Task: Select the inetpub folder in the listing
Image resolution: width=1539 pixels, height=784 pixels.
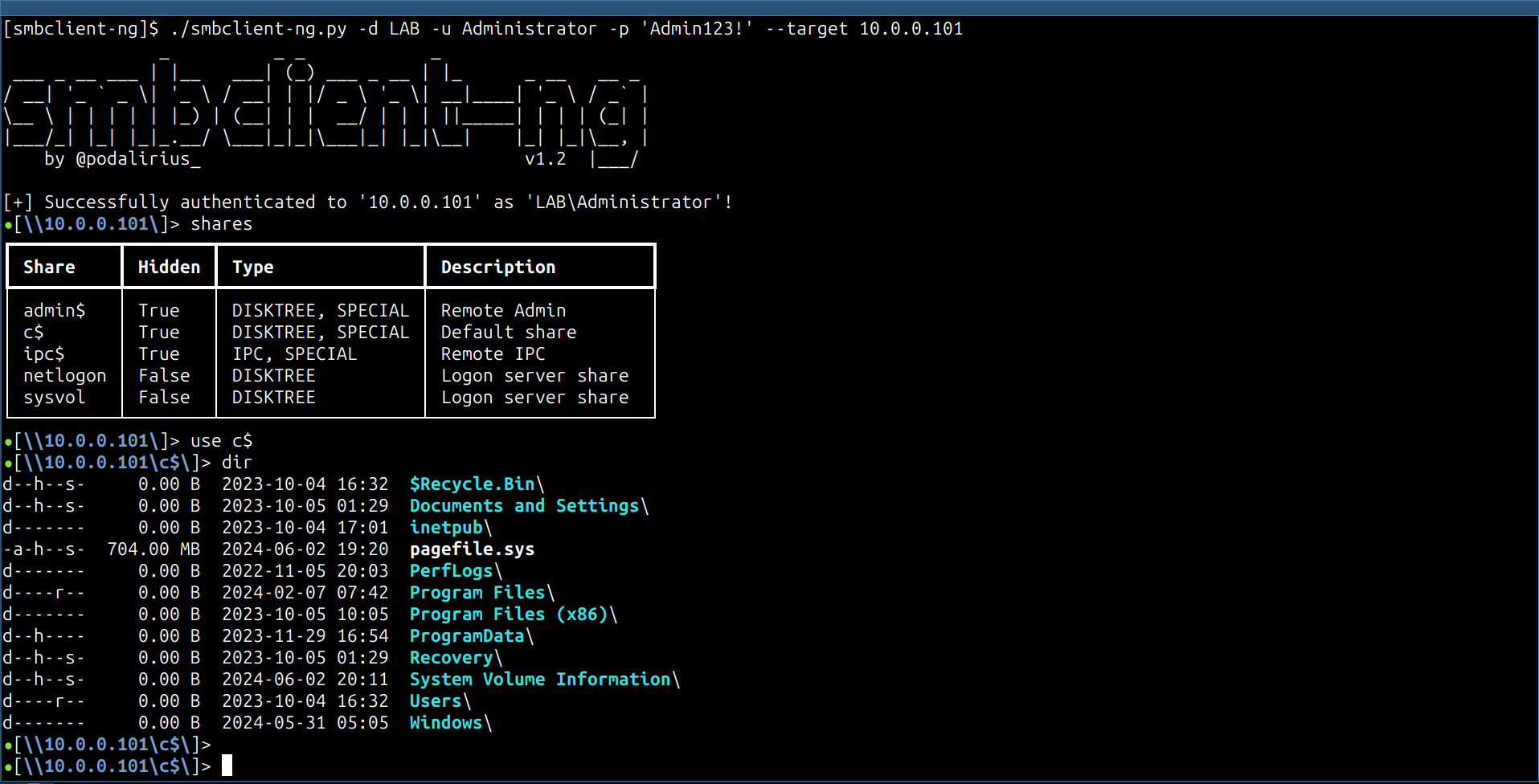Action: [x=446, y=528]
